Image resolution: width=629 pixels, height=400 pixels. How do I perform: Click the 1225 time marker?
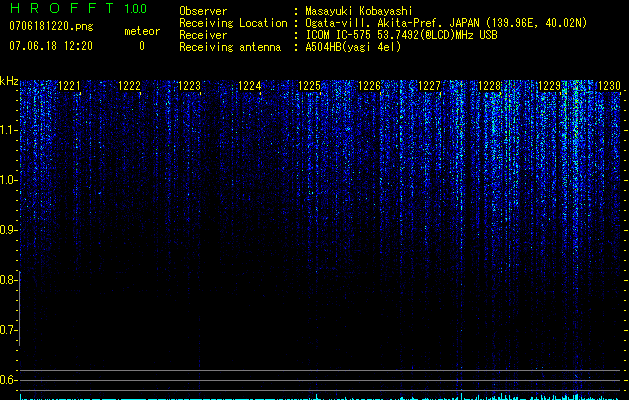[310, 86]
